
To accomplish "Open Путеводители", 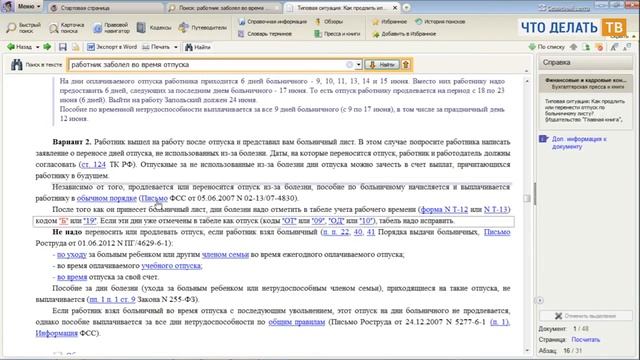I will click(x=203, y=28).
